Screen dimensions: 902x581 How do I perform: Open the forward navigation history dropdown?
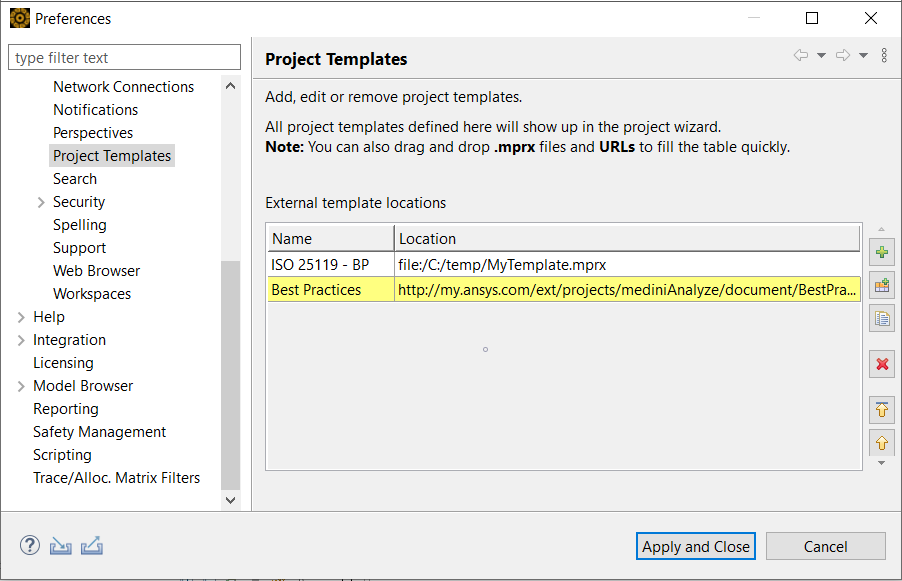click(x=863, y=56)
